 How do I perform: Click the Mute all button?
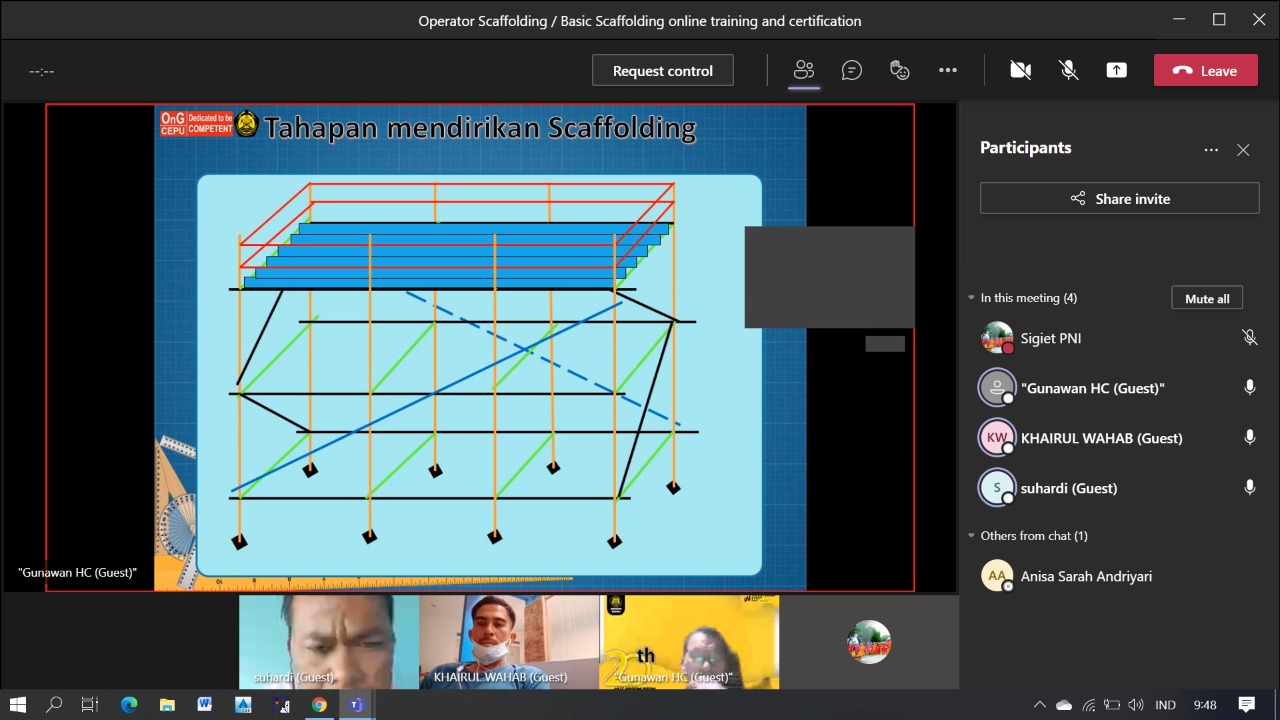pos(1207,298)
